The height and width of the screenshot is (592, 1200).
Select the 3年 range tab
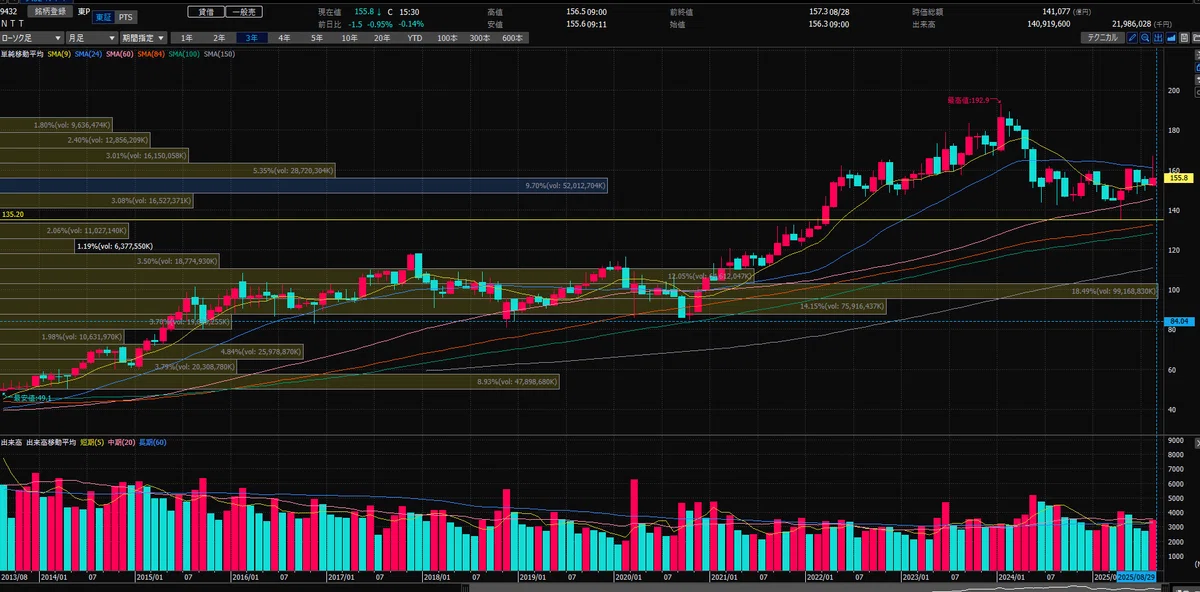[x=251, y=38]
